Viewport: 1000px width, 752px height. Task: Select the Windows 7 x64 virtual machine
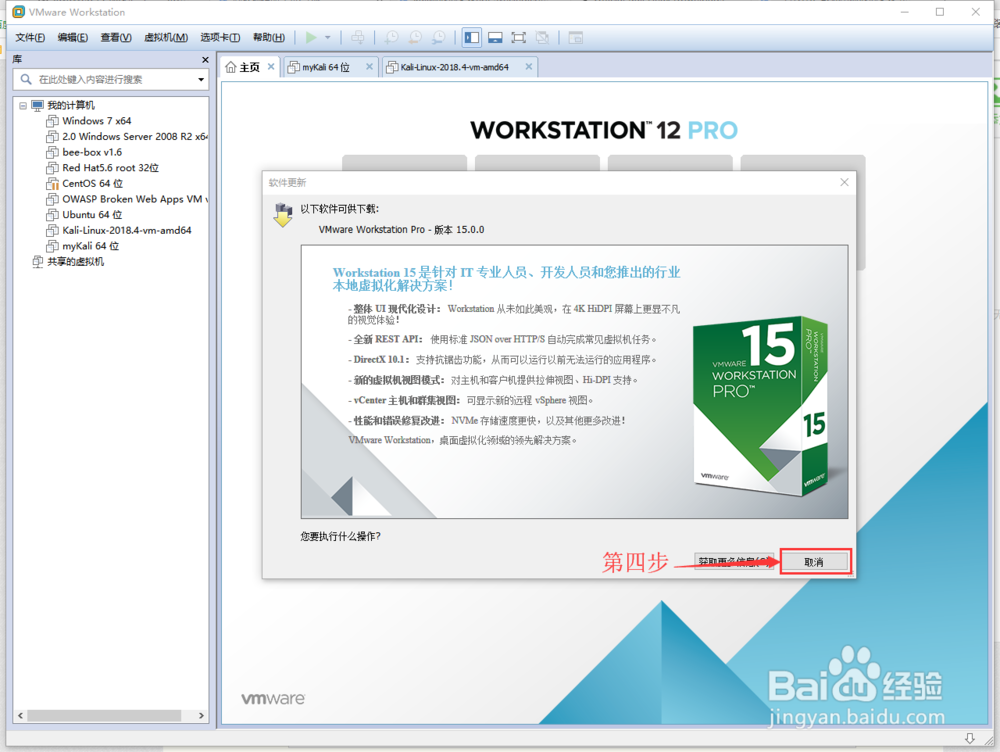(97, 121)
